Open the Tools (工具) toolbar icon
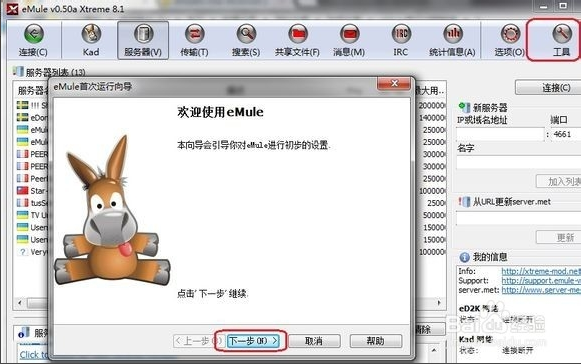This screenshot has height=364, width=581. point(561,40)
